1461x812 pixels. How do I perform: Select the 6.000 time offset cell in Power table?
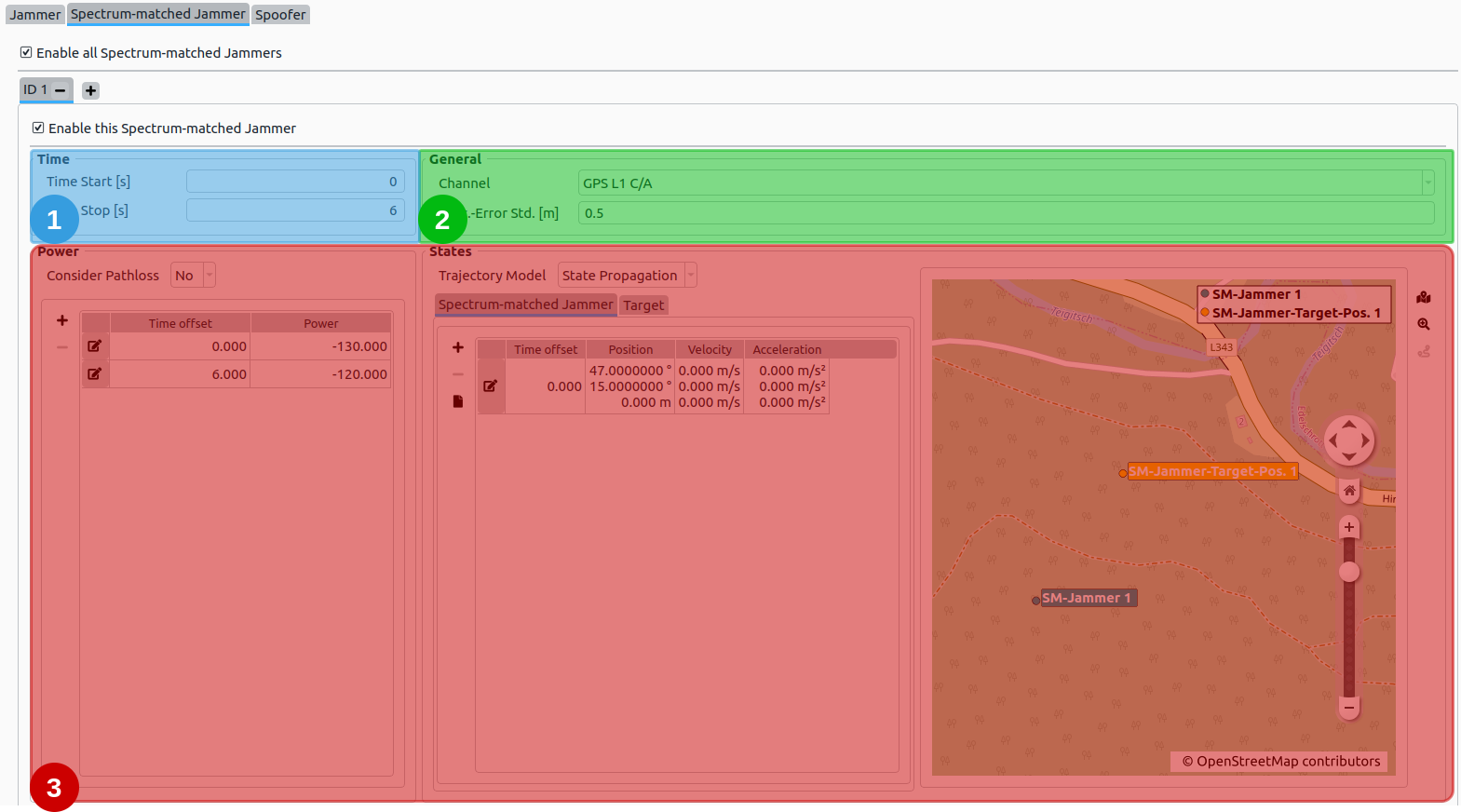click(x=180, y=374)
